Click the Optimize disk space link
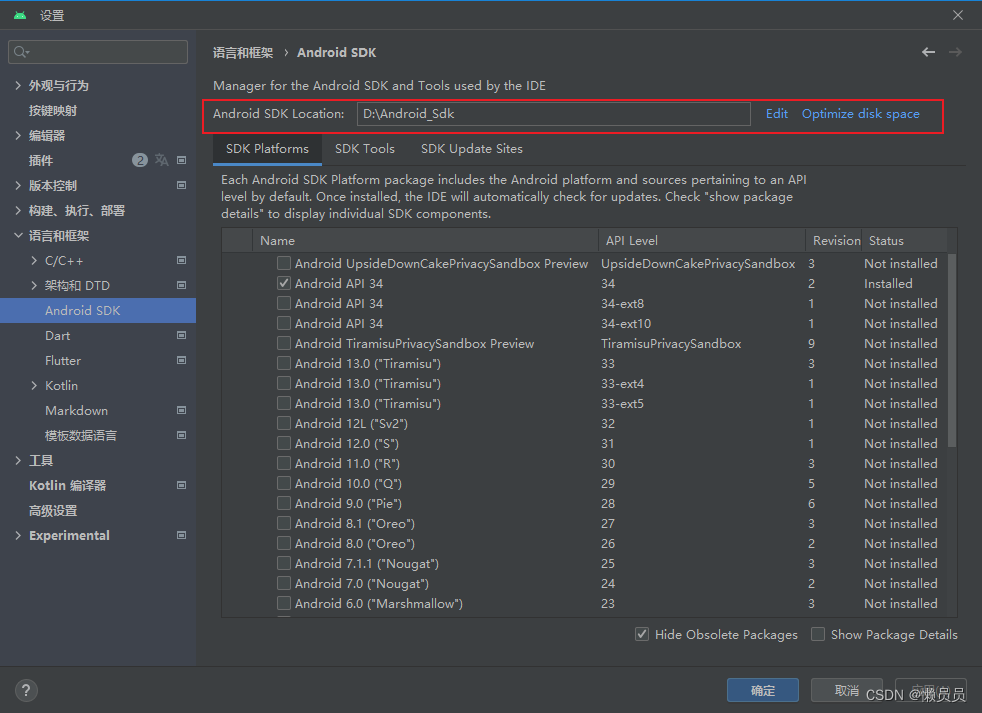 [x=862, y=113]
